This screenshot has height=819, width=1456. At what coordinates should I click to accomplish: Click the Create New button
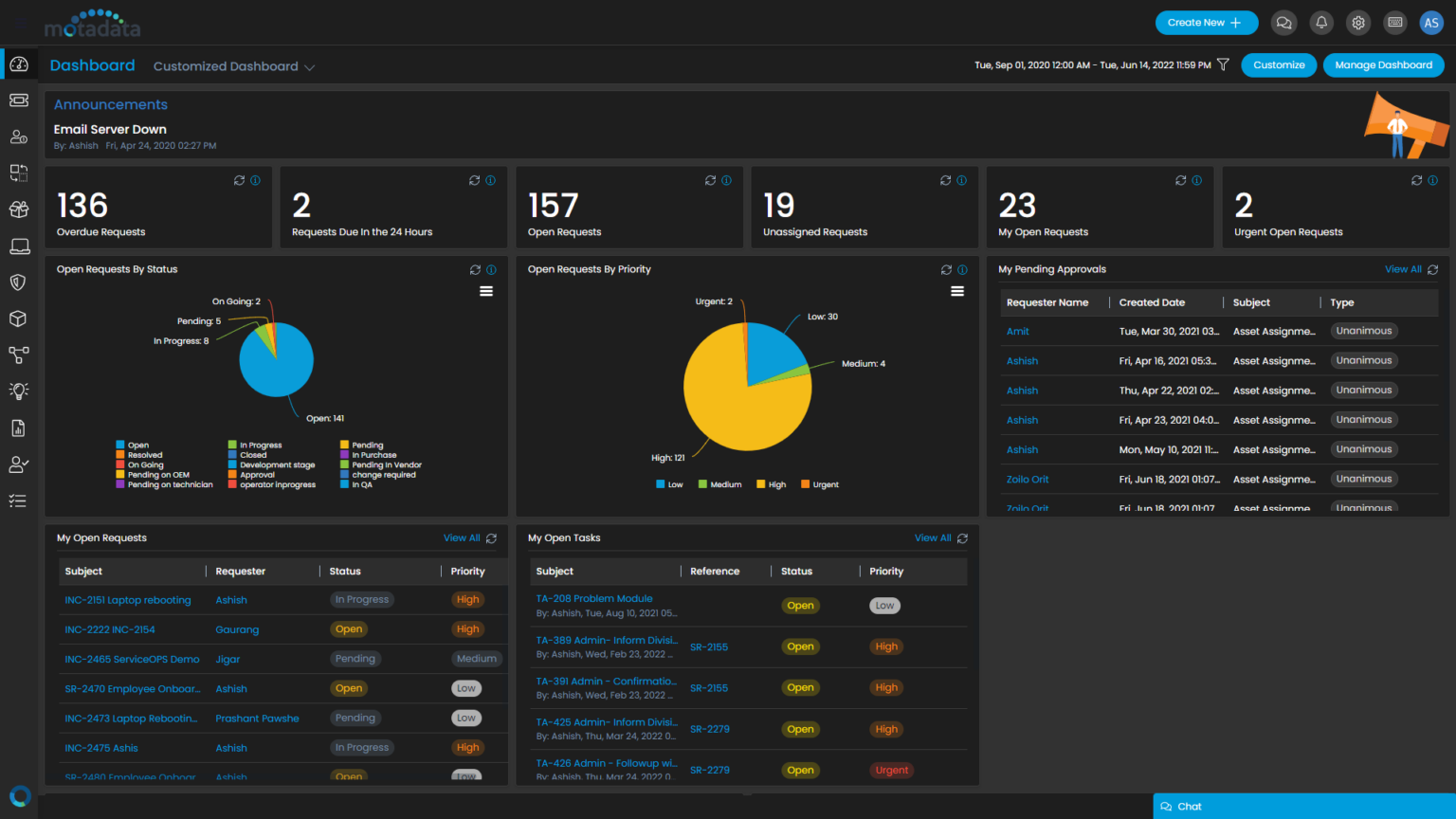pyautogui.click(x=1206, y=22)
